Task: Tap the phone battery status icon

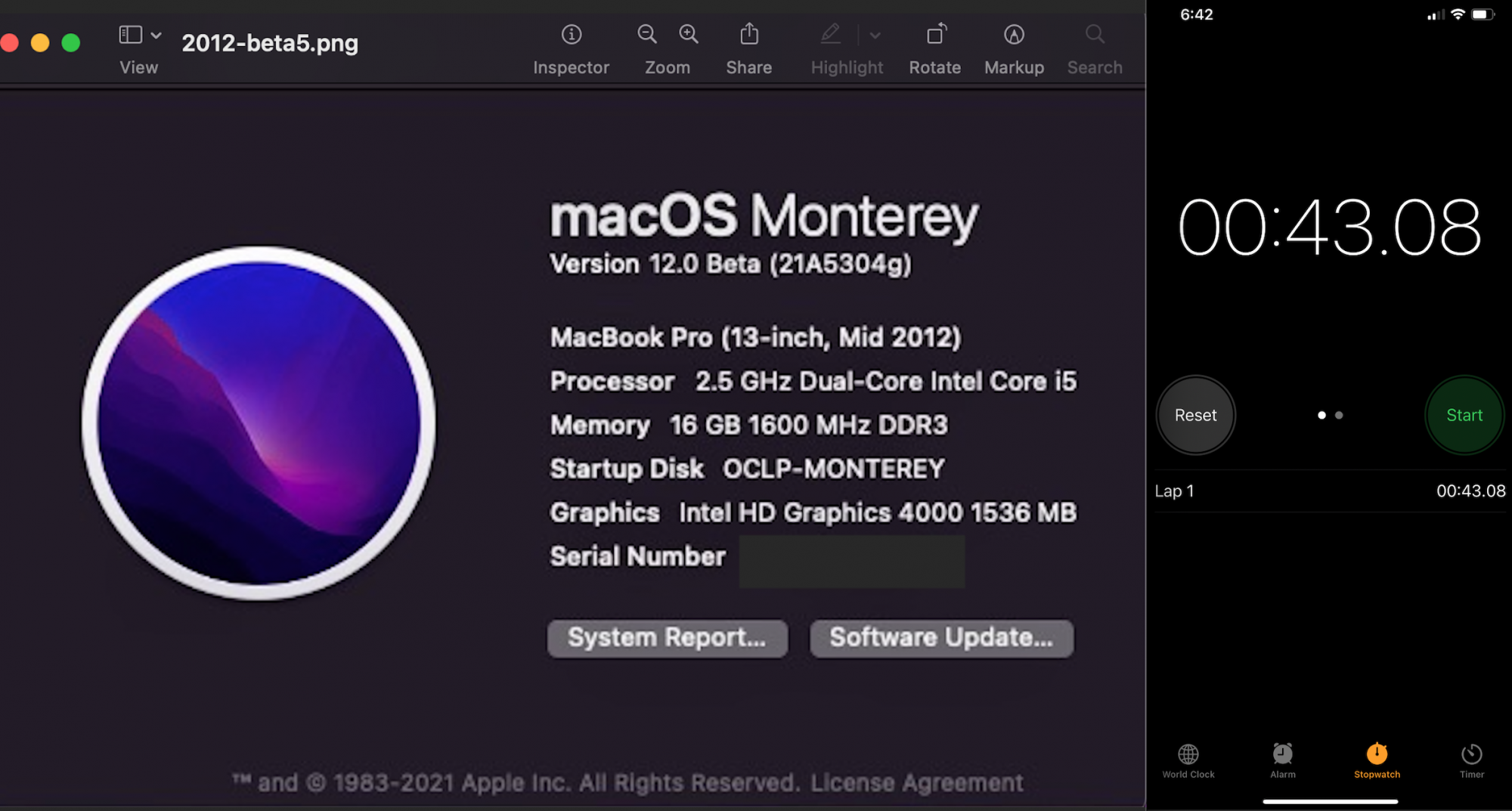Action: 1483,14
